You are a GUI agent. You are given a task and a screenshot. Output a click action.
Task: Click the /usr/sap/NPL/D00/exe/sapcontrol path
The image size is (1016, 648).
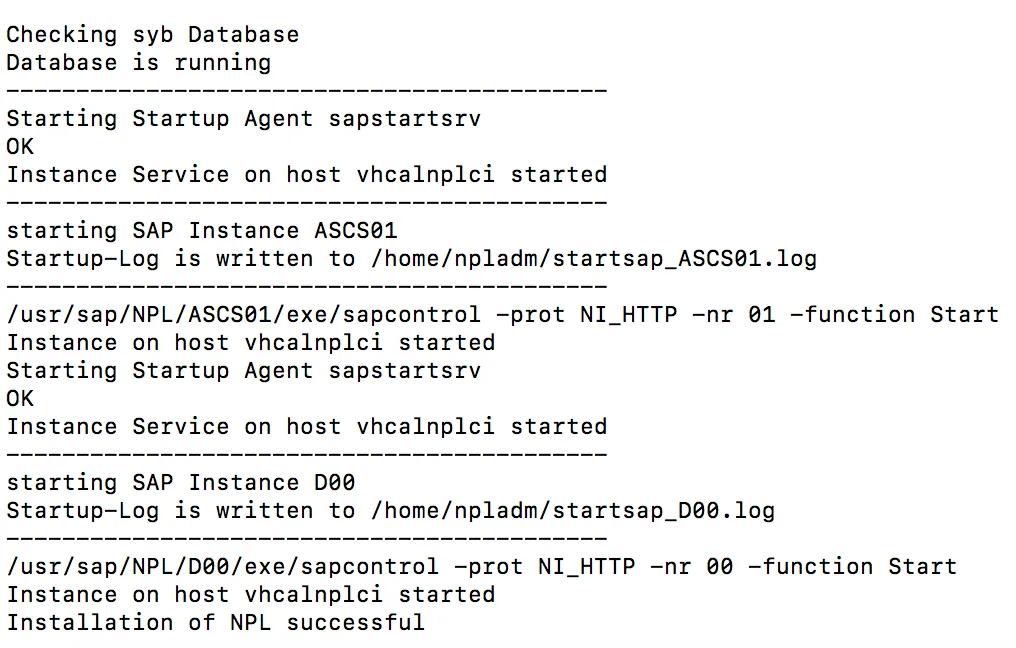222,567
